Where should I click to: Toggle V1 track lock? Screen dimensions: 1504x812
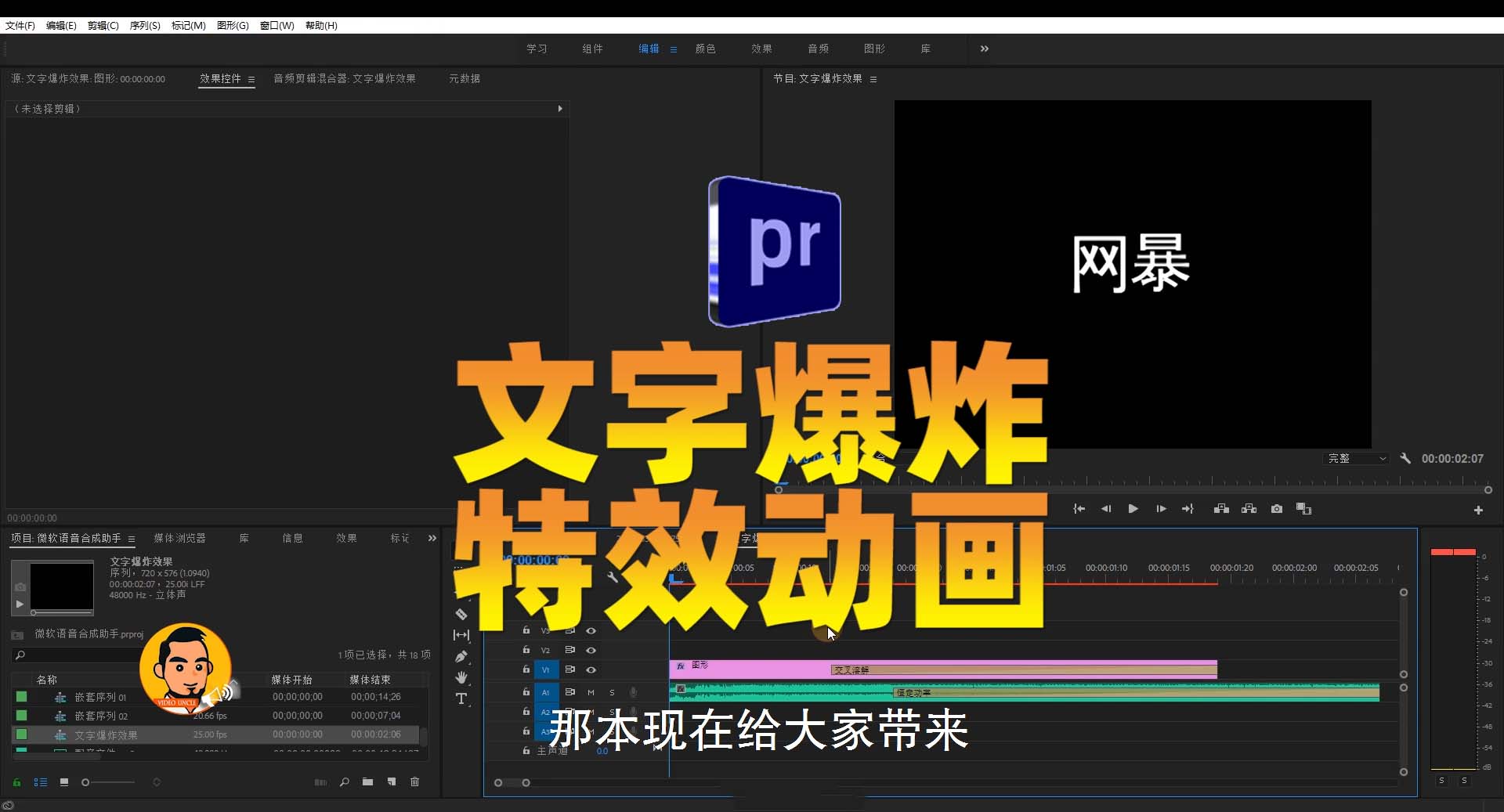pos(526,669)
